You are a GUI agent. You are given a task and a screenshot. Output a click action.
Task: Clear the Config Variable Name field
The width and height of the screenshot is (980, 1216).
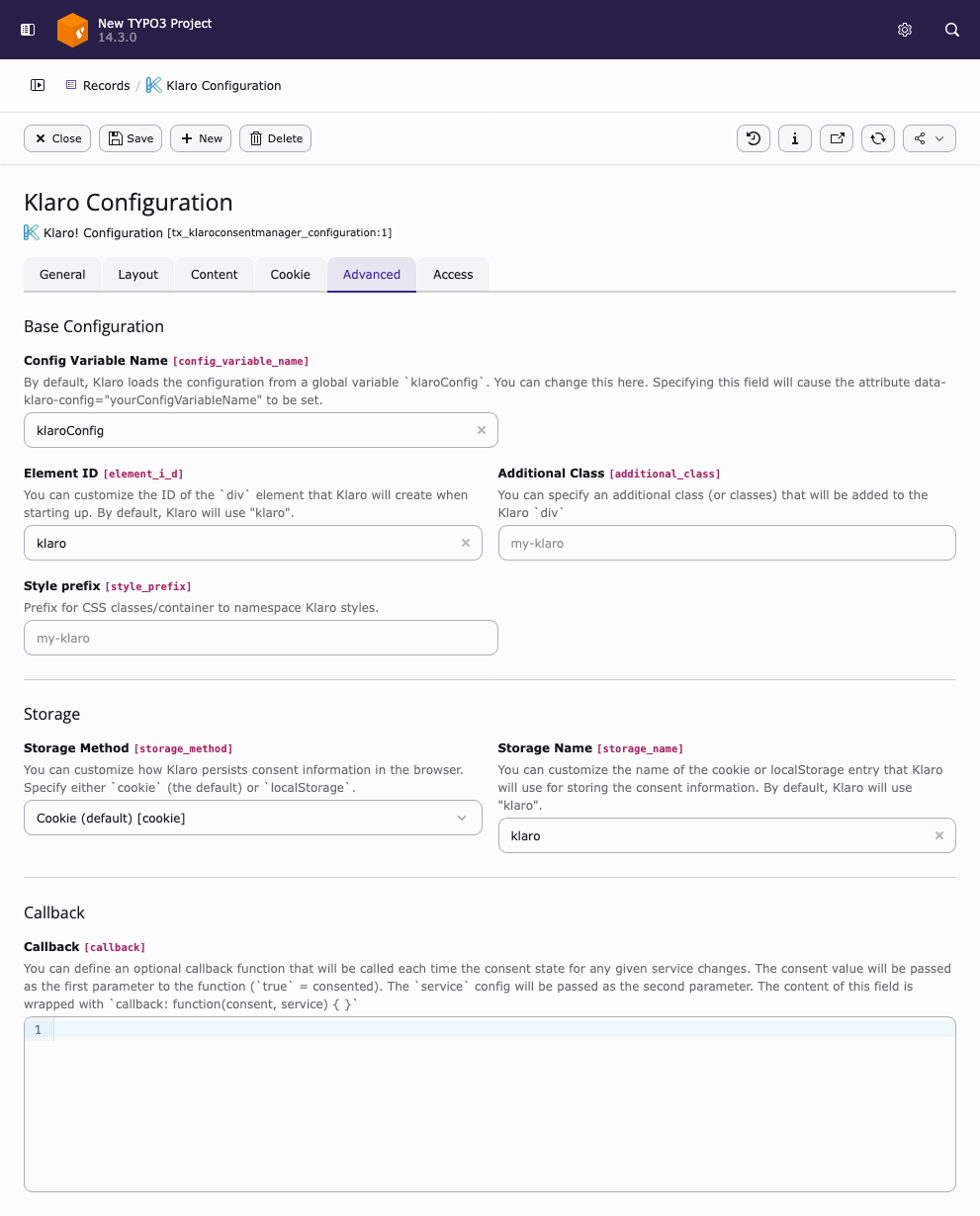482,430
